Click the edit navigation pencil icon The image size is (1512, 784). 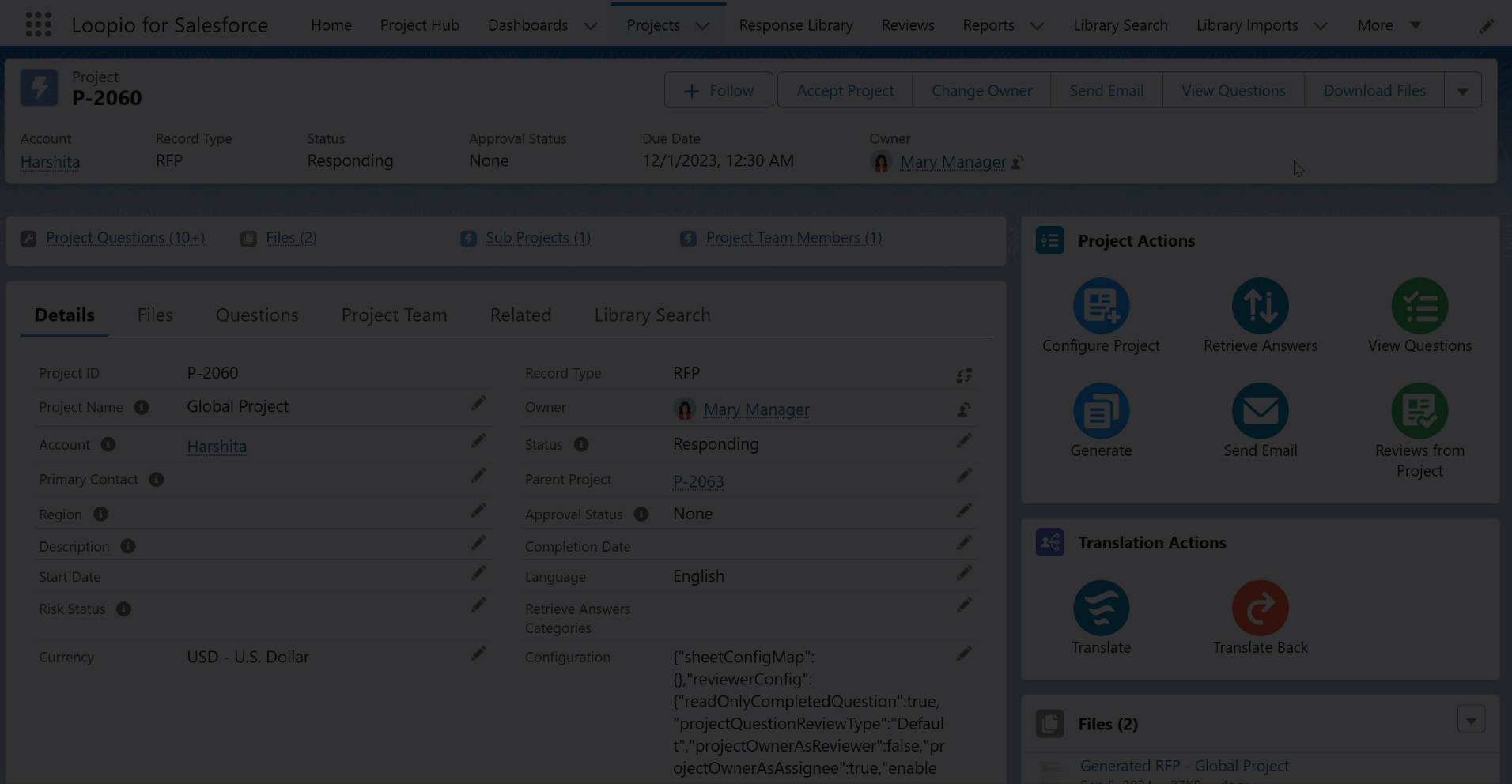click(x=1487, y=26)
